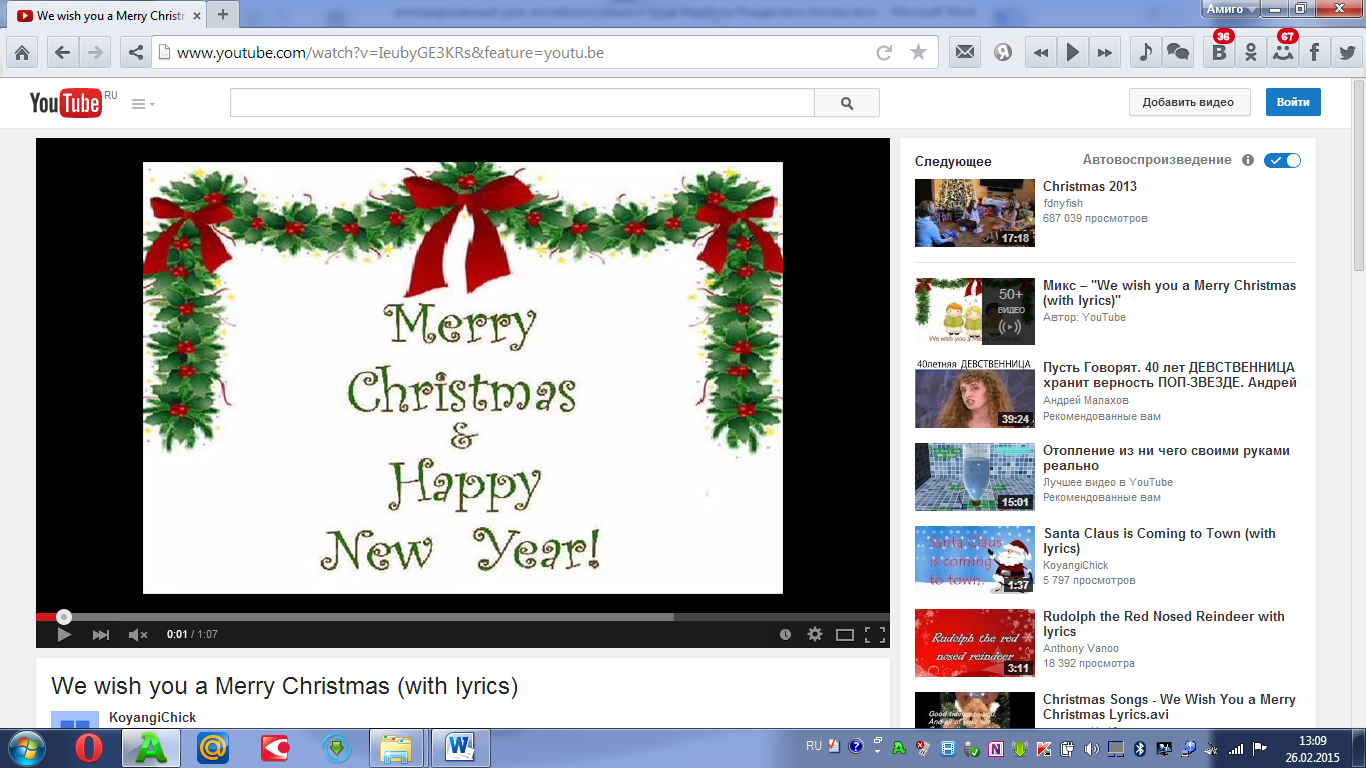Viewport: 1366px width, 768px height.
Task: Click the YouTube search magnifier button
Action: pos(847,103)
